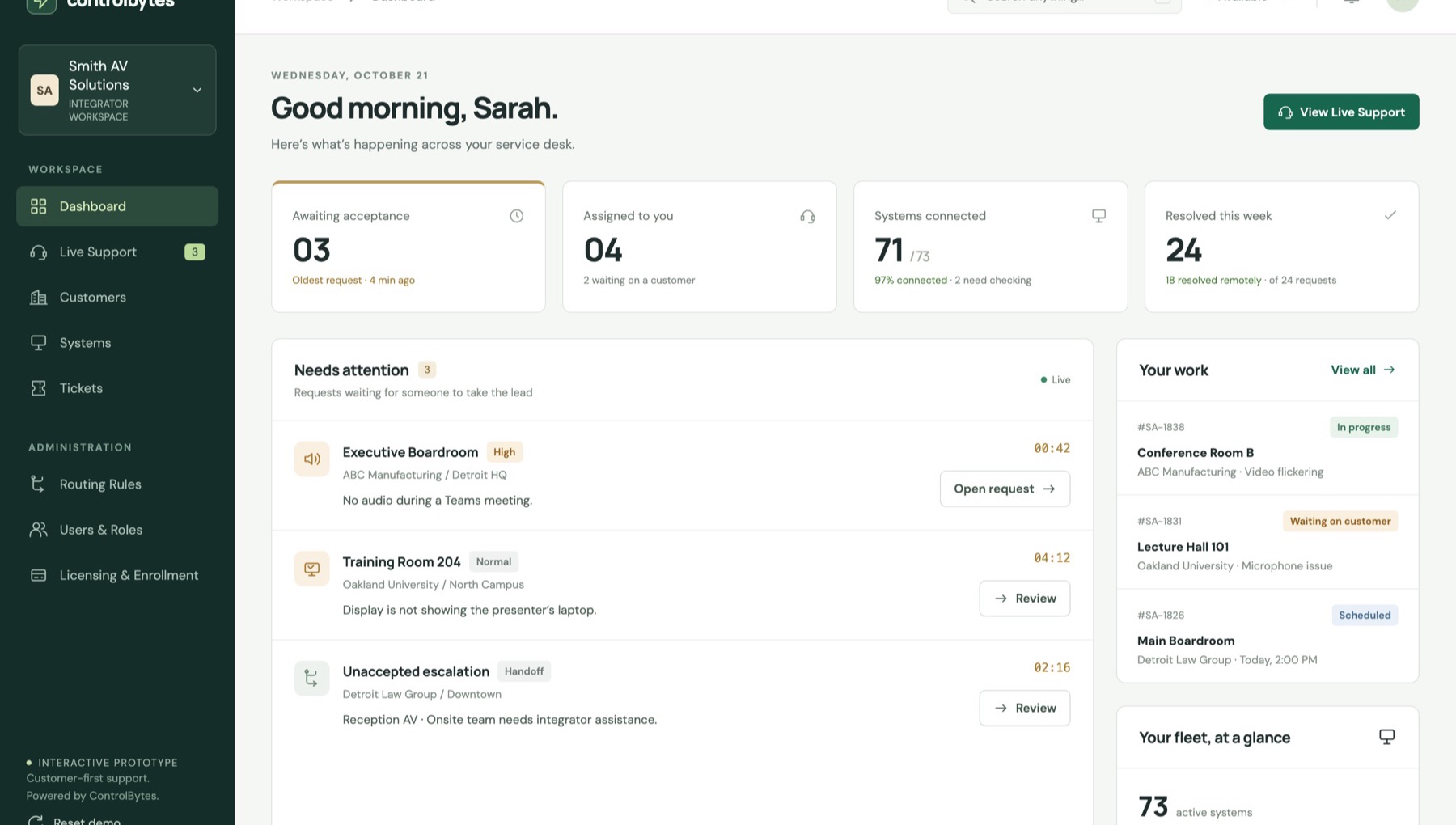Image resolution: width=1456 pixels, height=825 pixels.
Task: Open the Conference Room B work item
Action: click(x=1268, y=449)
